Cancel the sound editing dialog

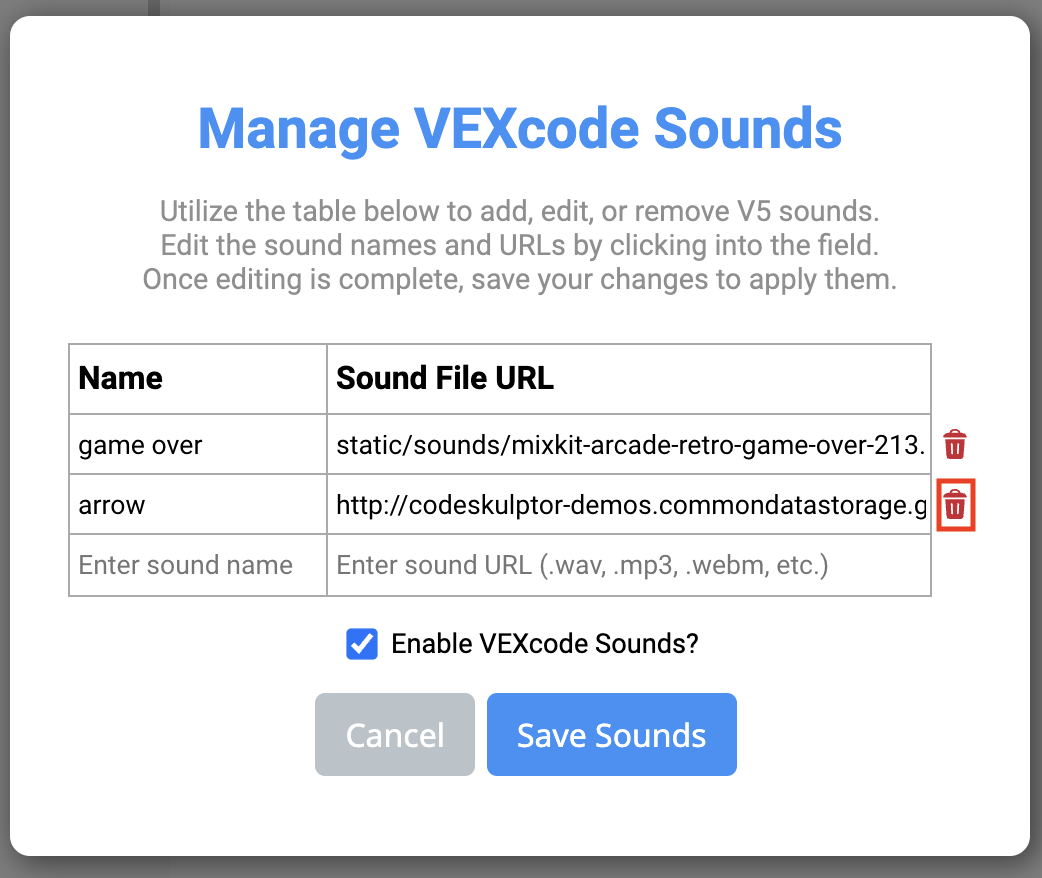tap(394, 734)
